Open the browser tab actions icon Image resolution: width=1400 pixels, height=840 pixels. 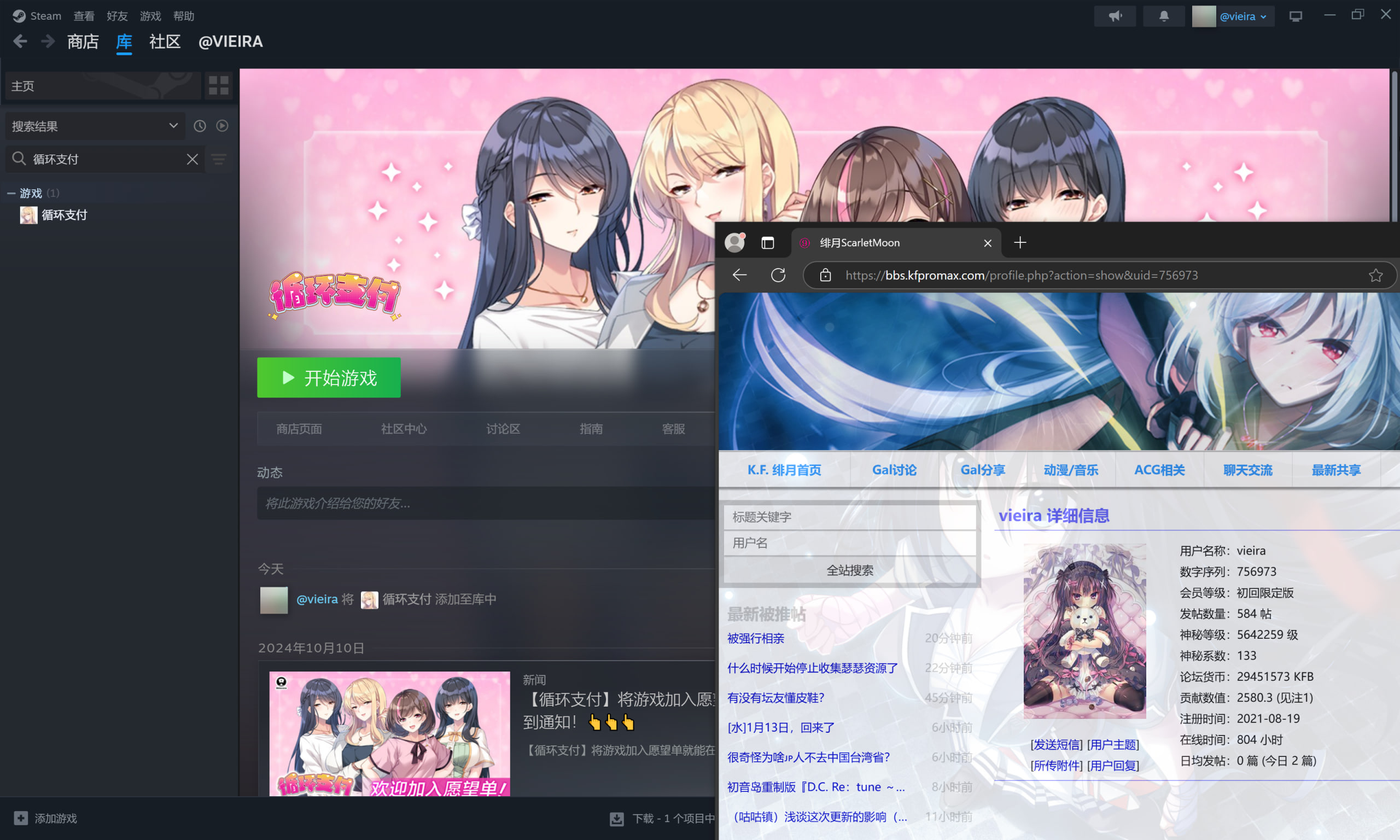coord(767,243)
